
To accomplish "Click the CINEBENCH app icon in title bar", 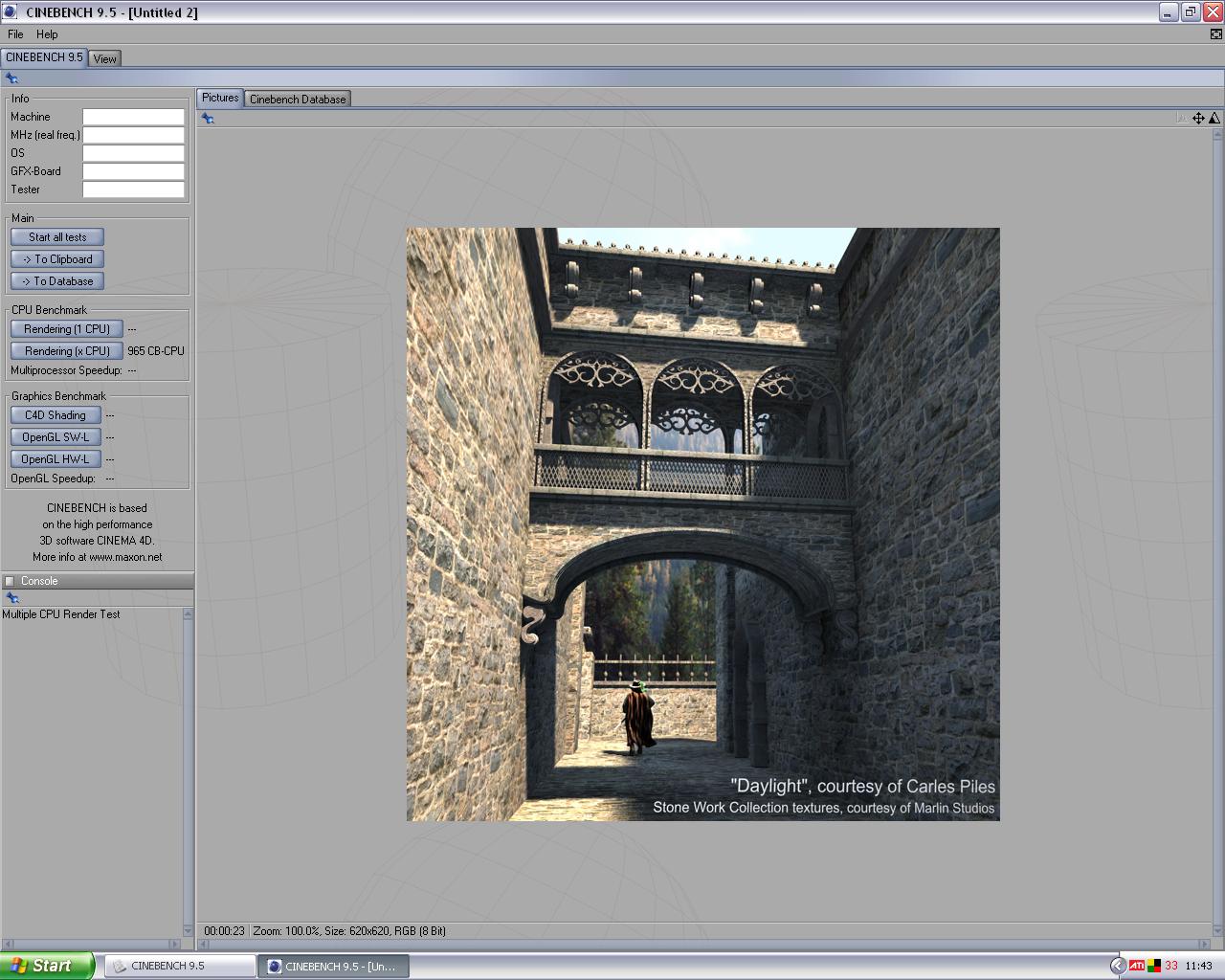I will point(11,12).
